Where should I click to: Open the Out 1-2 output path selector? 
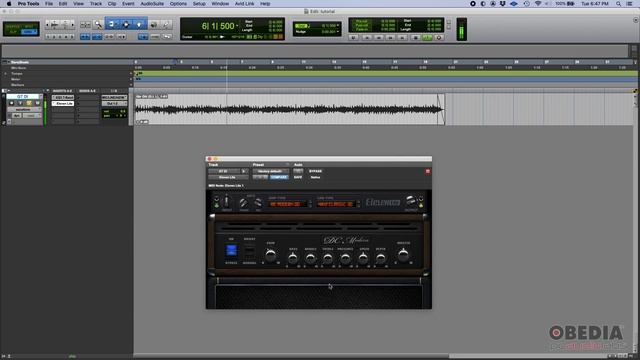point(114,104)
